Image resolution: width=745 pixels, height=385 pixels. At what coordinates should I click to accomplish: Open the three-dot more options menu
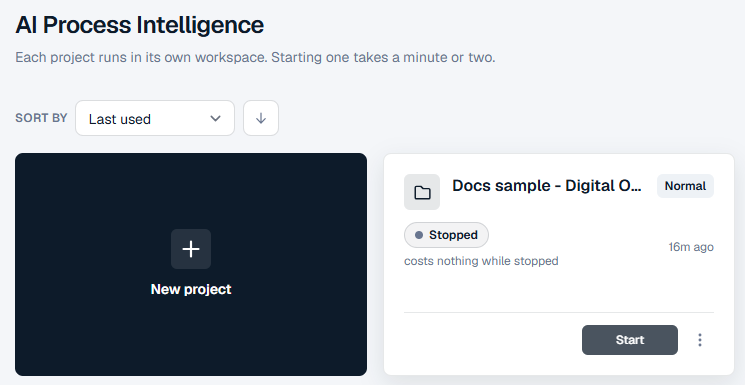pyautogui.click(x=699, y=340)
